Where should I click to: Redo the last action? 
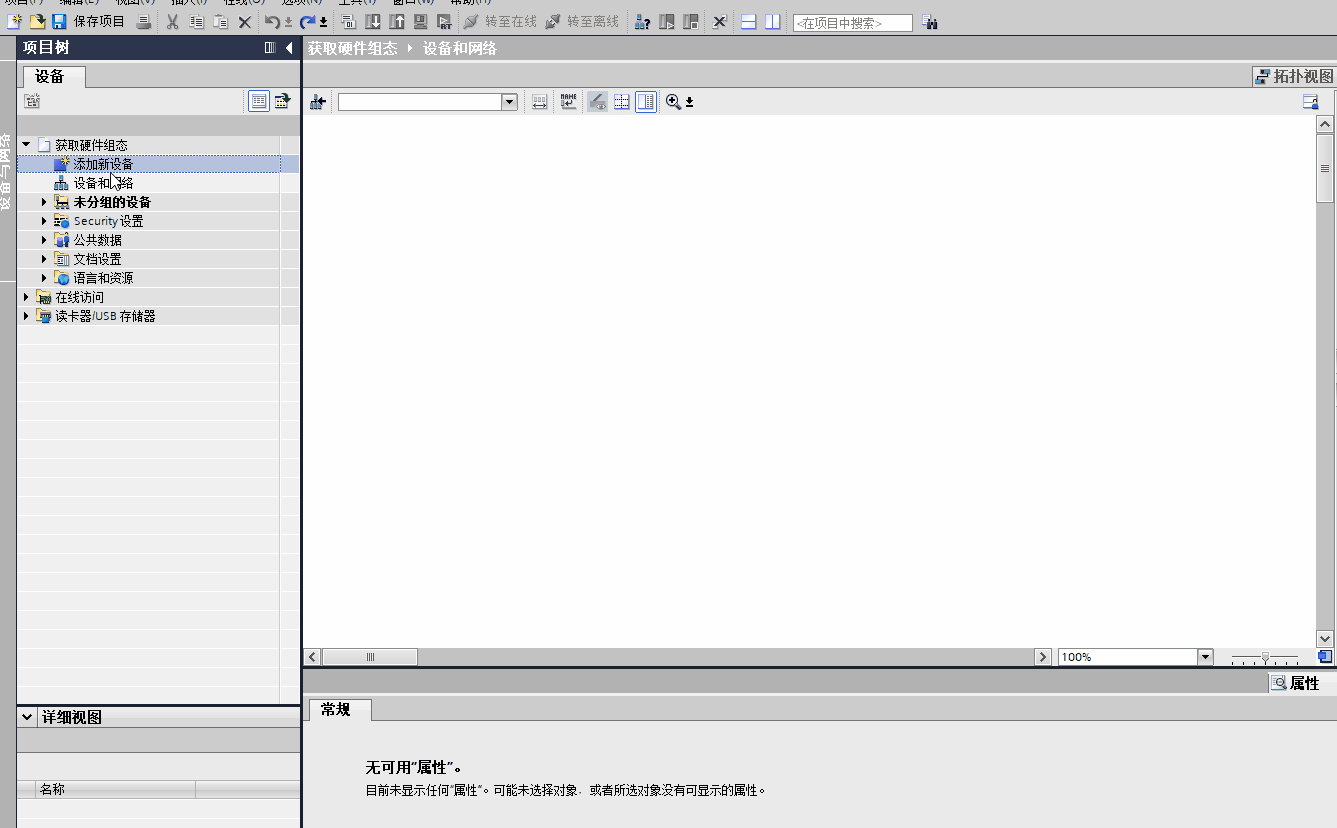pos(308,21)
